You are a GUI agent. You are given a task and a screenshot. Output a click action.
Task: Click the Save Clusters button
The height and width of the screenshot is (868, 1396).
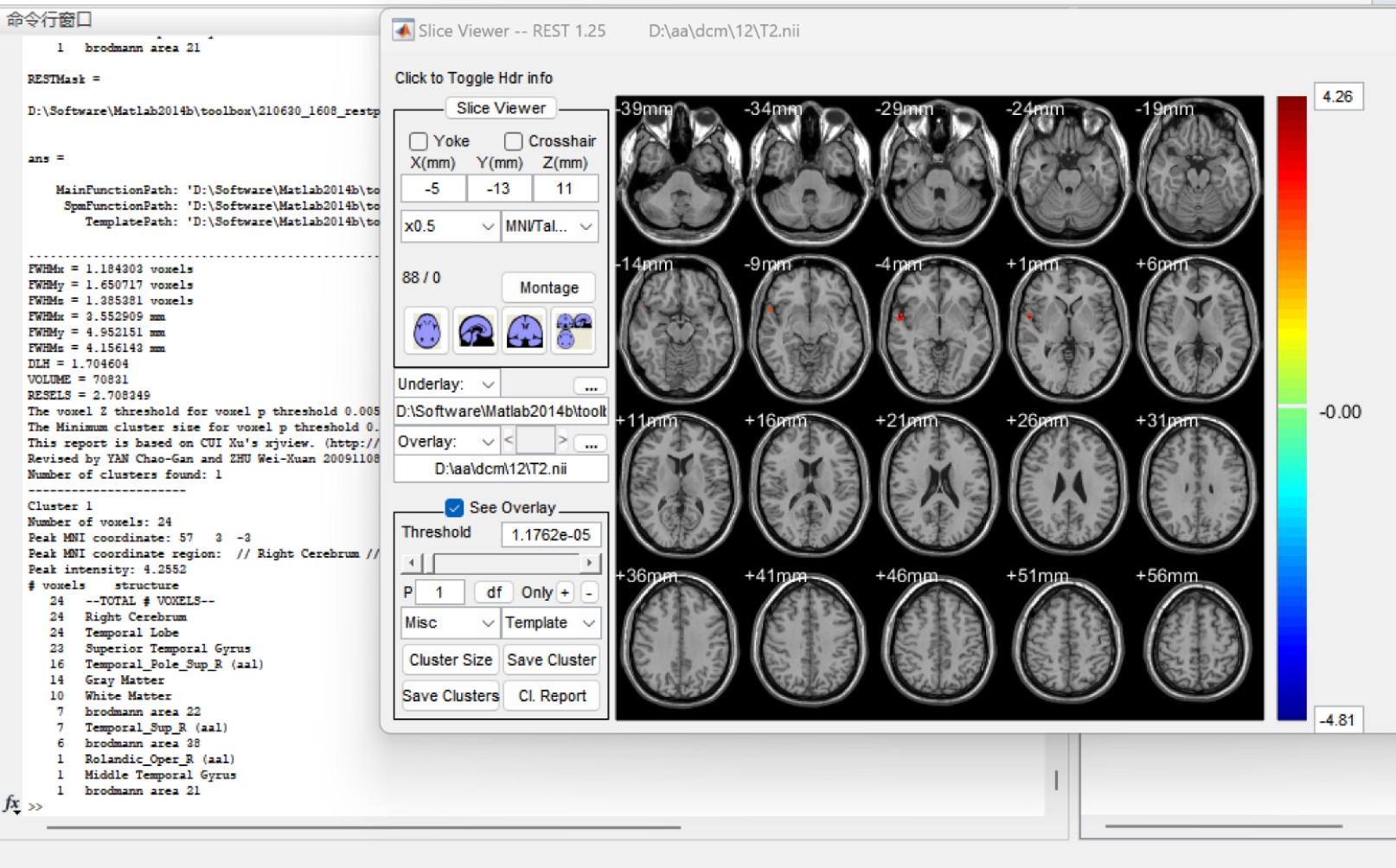pyautogui.click(x=451, y=696)
